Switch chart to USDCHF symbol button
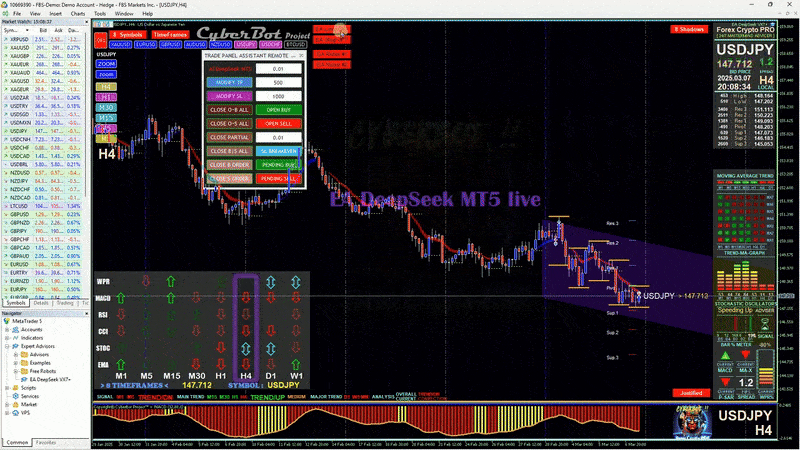 270,45
